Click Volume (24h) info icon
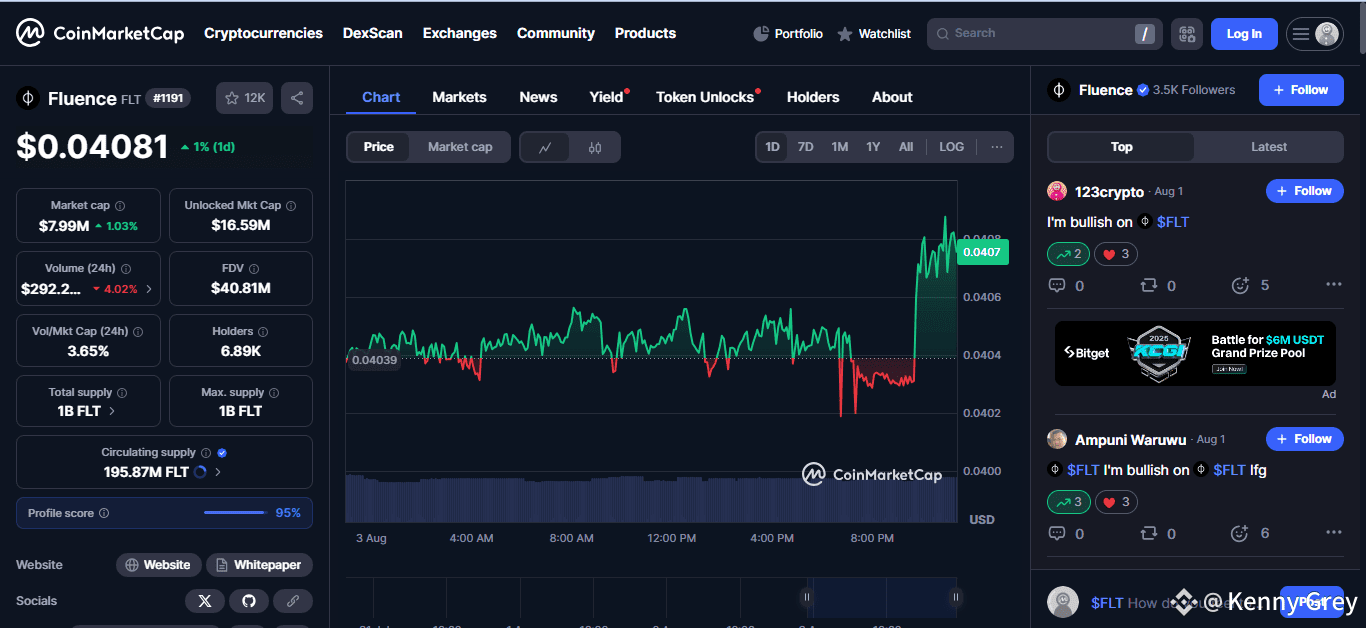 (127, 269)
